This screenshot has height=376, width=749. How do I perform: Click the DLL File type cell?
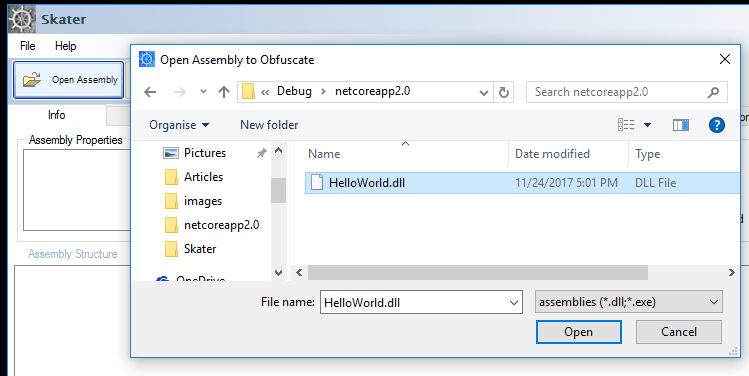(x=655, y=183)
